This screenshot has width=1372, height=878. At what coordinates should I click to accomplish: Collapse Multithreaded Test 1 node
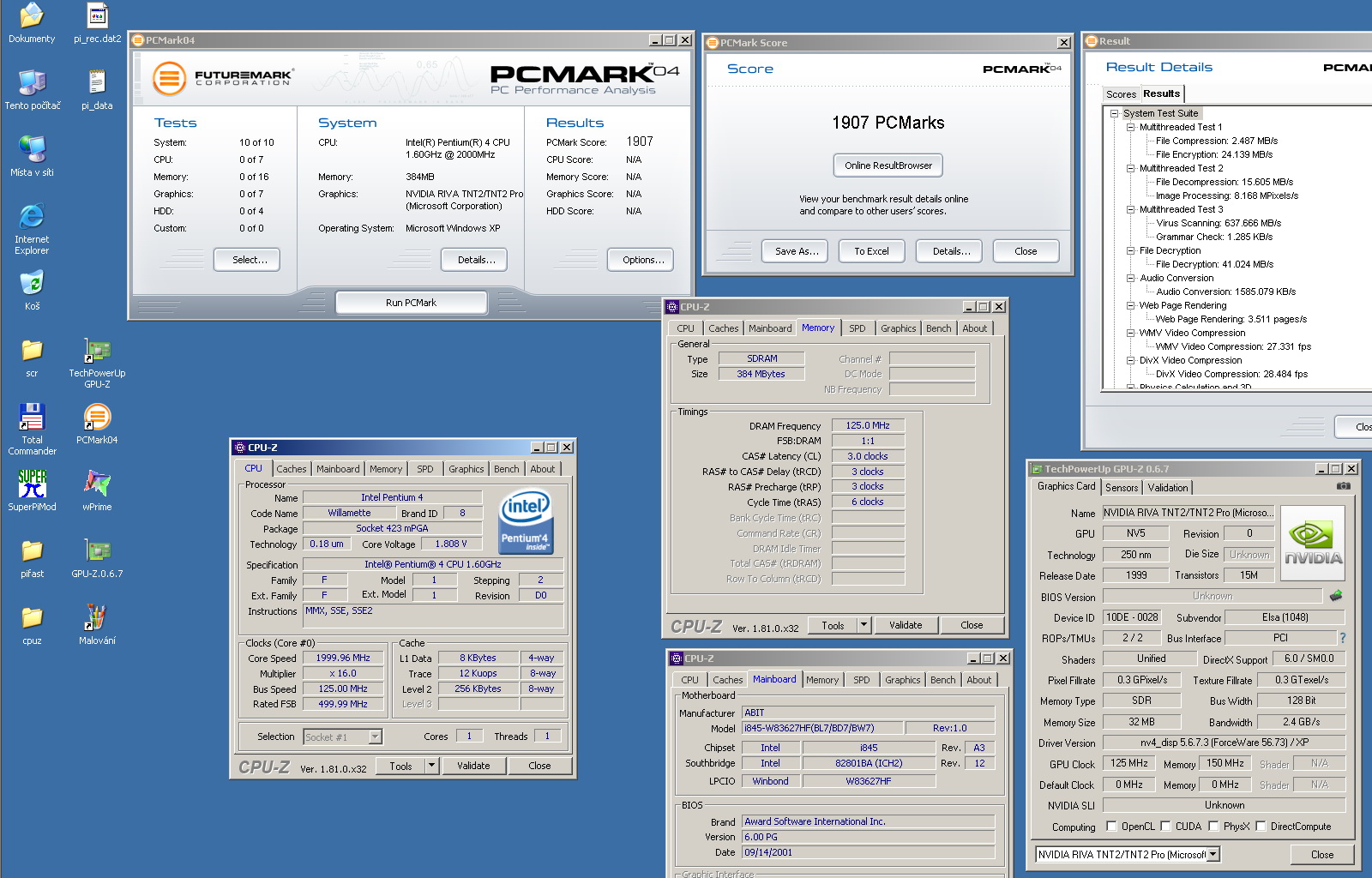click(1130, 127)
